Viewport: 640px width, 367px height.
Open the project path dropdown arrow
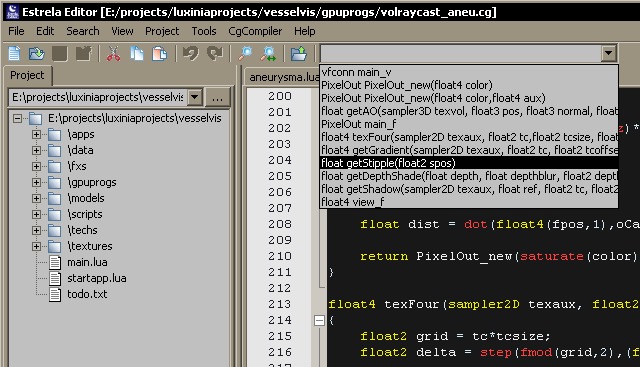click(195, 97)
